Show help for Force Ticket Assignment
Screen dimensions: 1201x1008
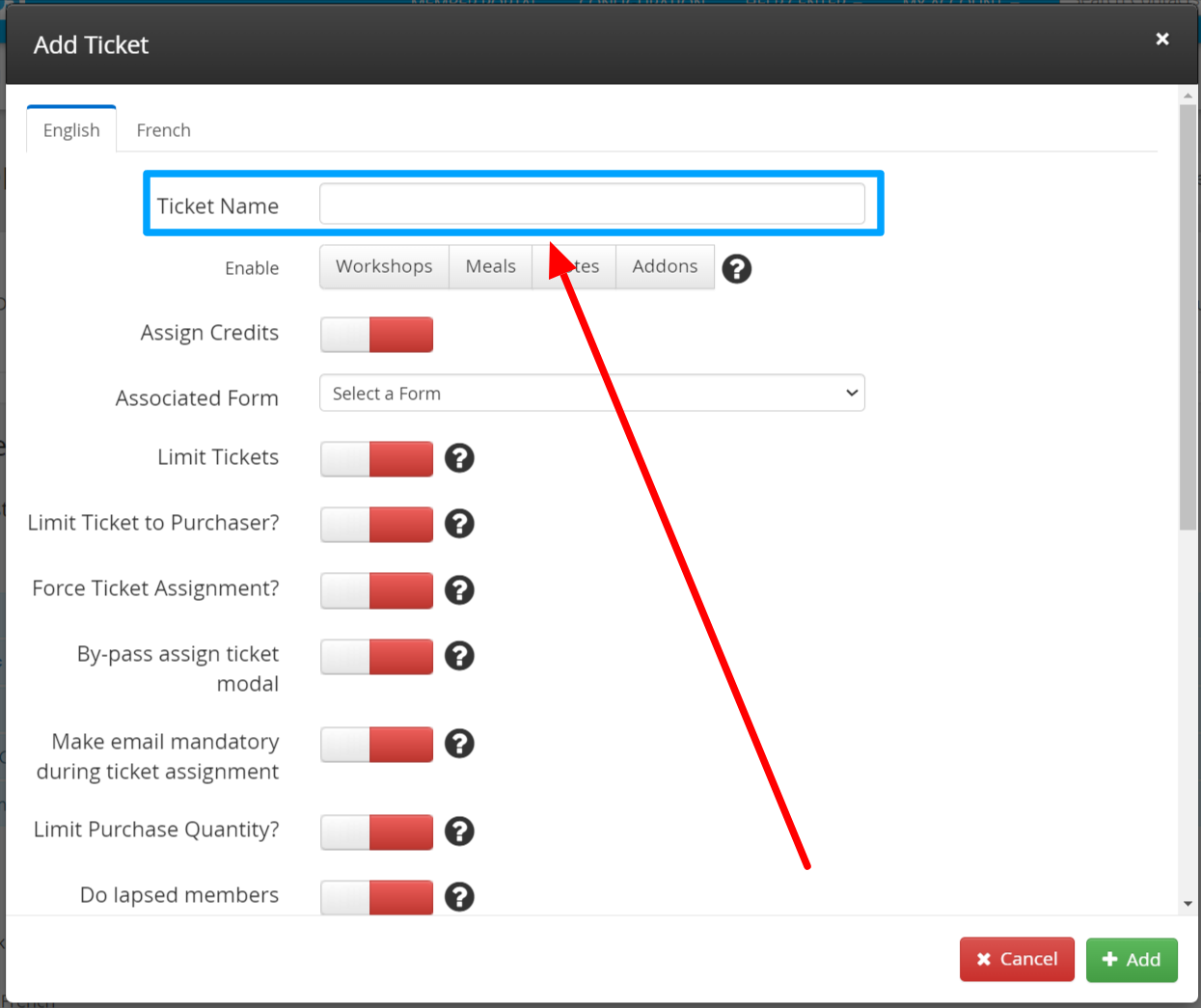459,589
